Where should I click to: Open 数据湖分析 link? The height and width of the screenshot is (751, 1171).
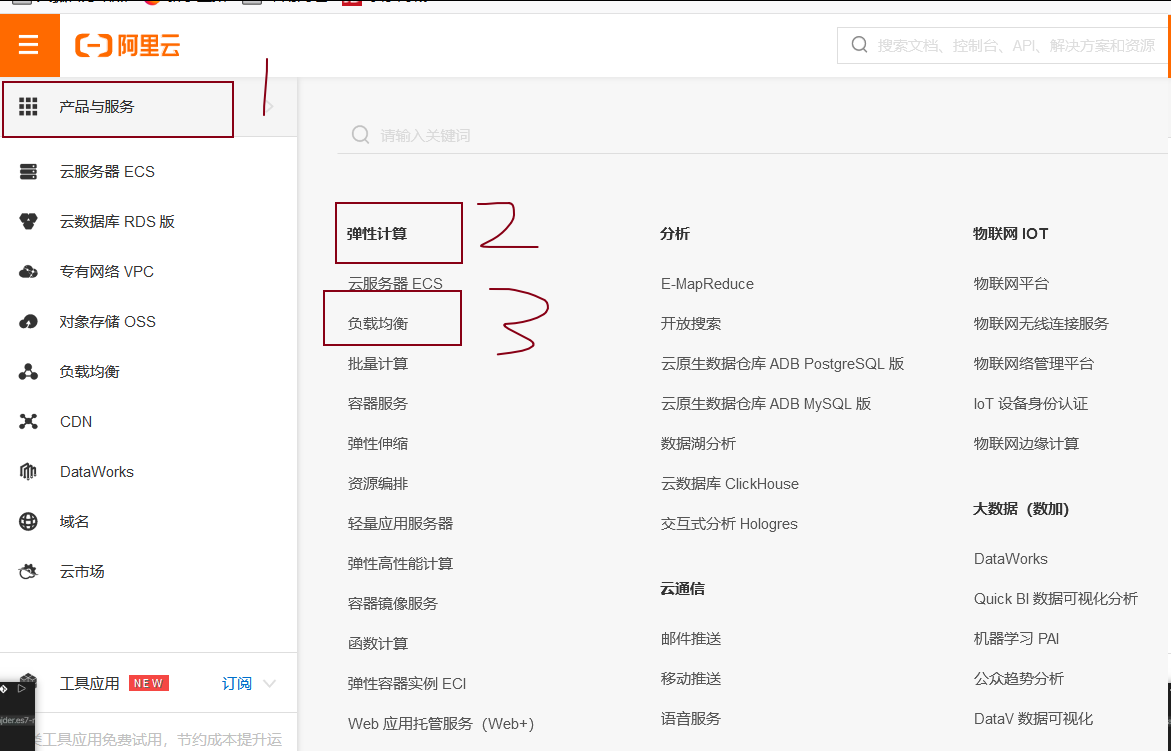(698, 443)
